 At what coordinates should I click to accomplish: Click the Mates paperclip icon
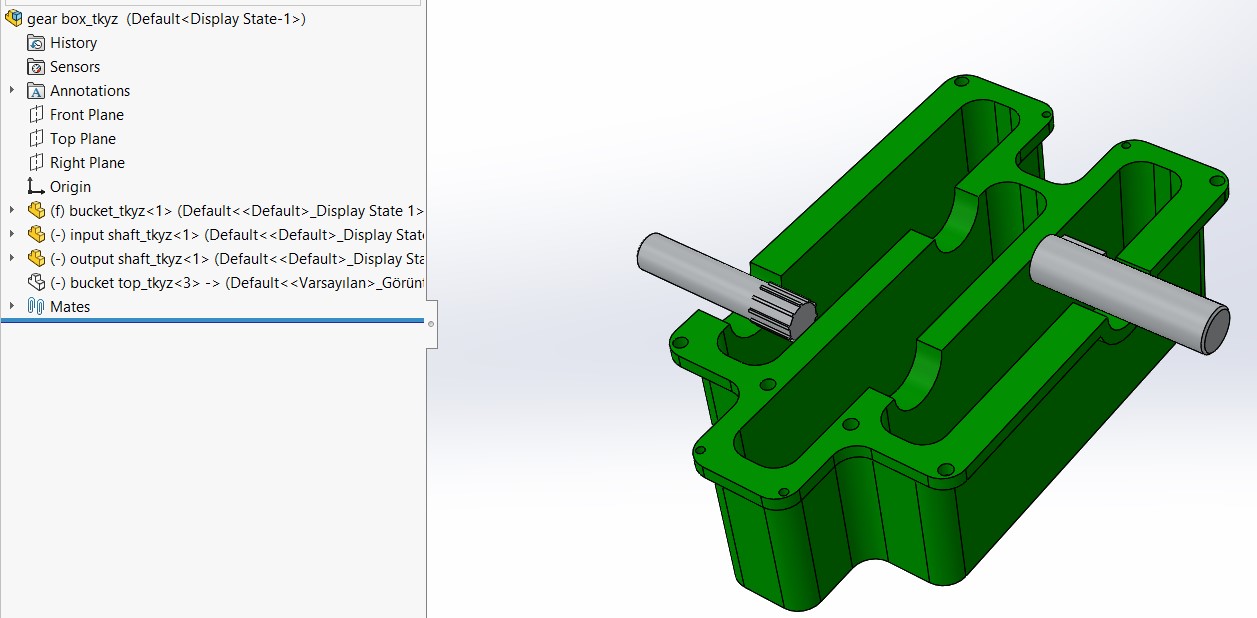36,306
